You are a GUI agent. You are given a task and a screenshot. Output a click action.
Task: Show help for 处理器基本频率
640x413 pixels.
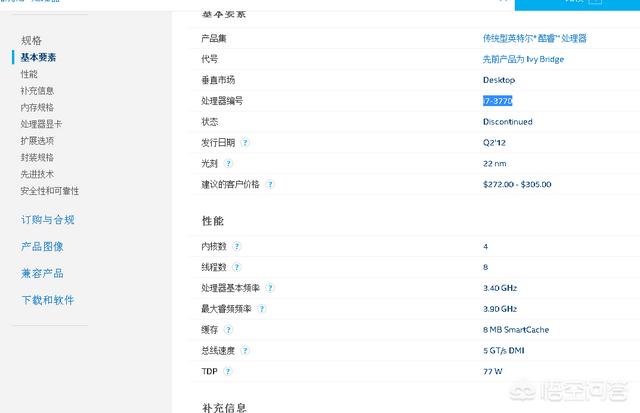click(x=270, y=288)
